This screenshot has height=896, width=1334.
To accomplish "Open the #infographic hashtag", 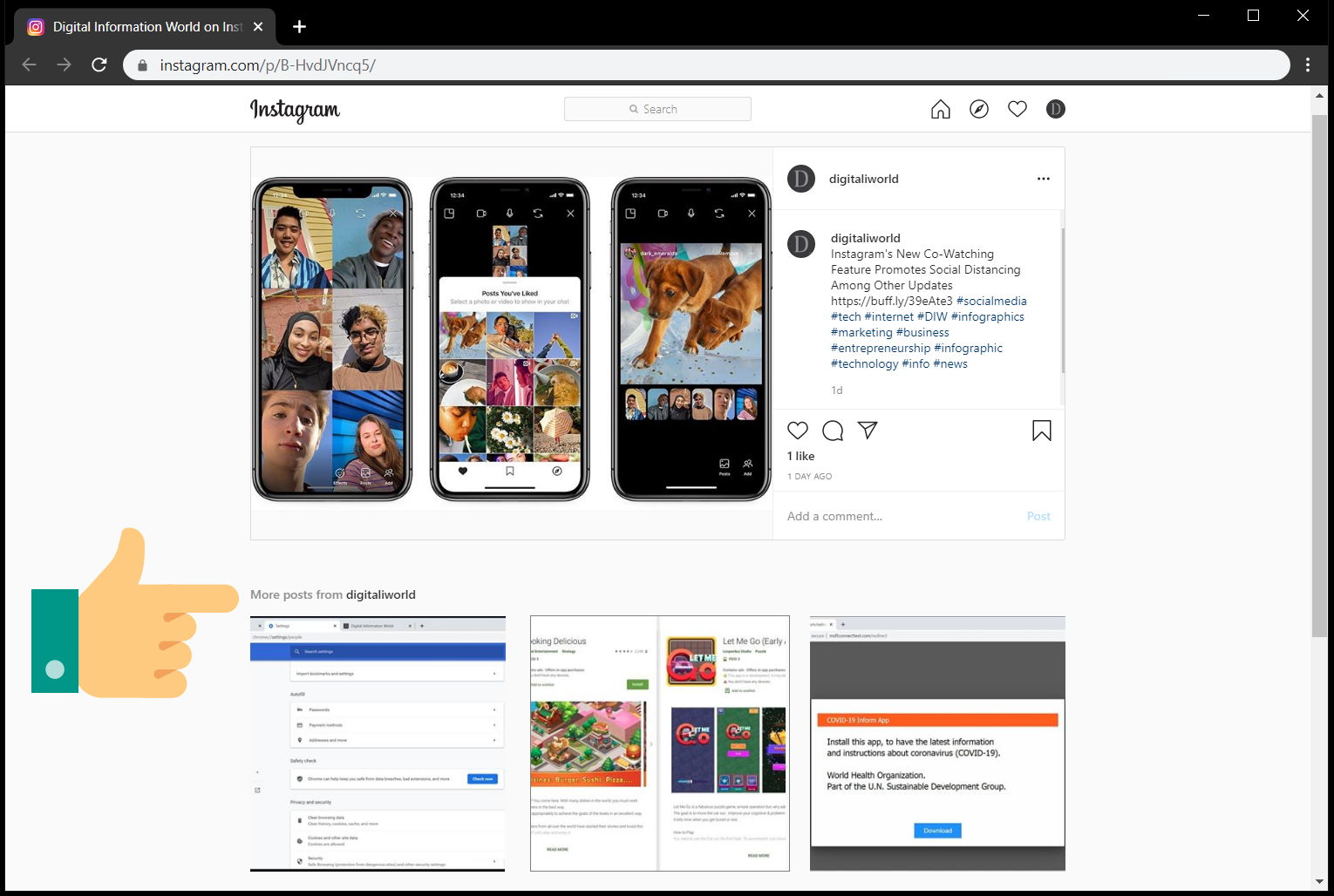I will [969, 348].
